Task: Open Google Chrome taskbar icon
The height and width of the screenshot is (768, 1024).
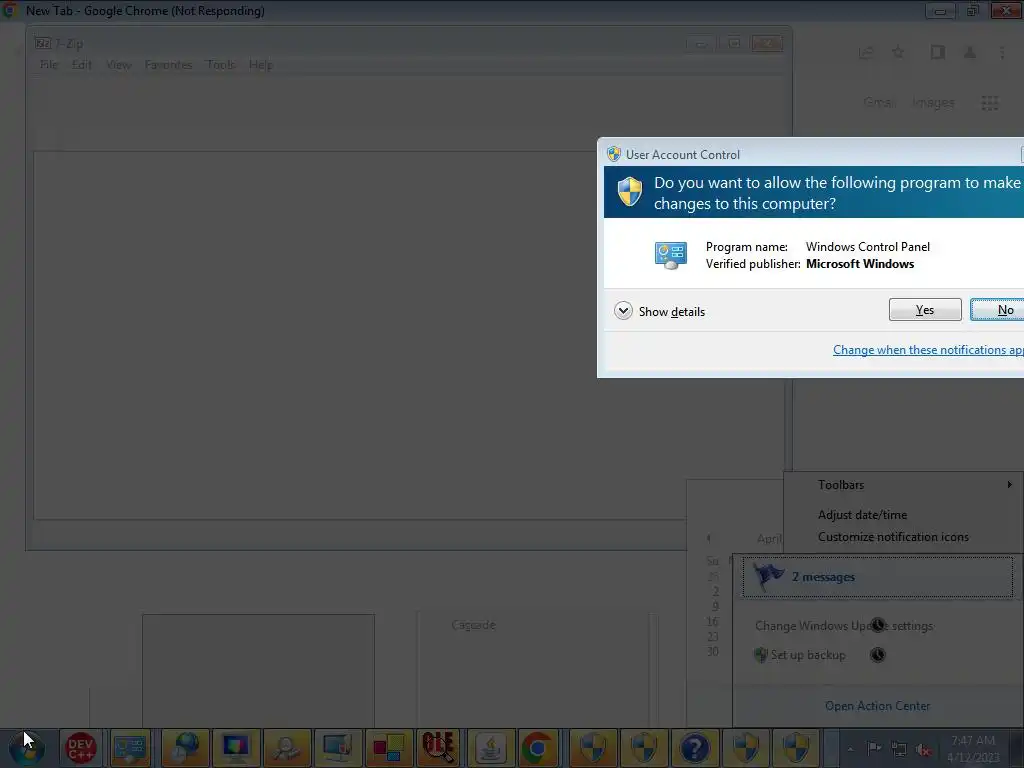Action: coord(538,748)
